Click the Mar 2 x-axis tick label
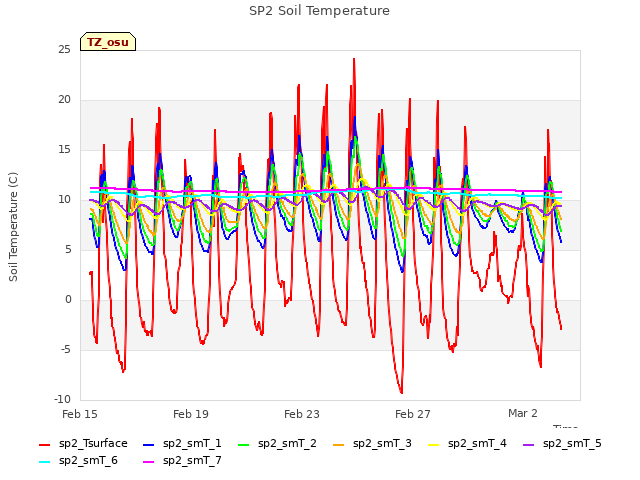This screenshot has height=480, width=640. tap(523, 413)
